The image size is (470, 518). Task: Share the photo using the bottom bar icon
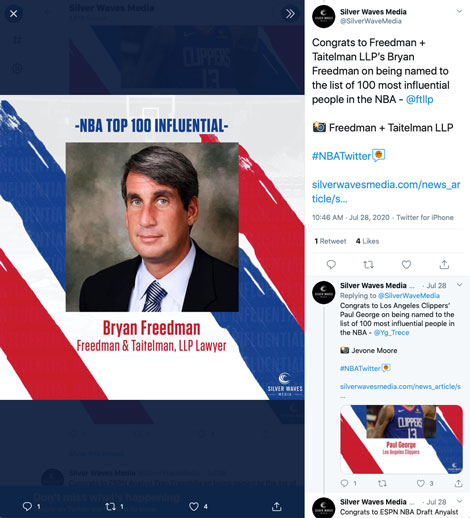coord(276,506)
